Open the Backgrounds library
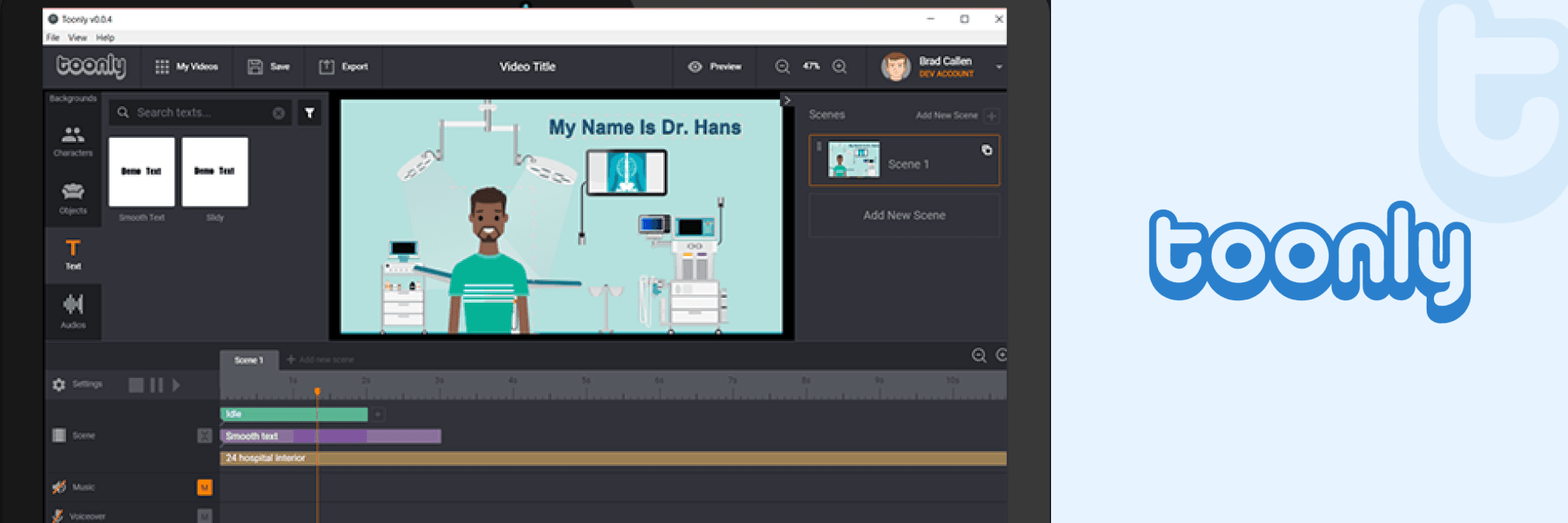This screenshot has height=523, width=1568. coord(73,99)
